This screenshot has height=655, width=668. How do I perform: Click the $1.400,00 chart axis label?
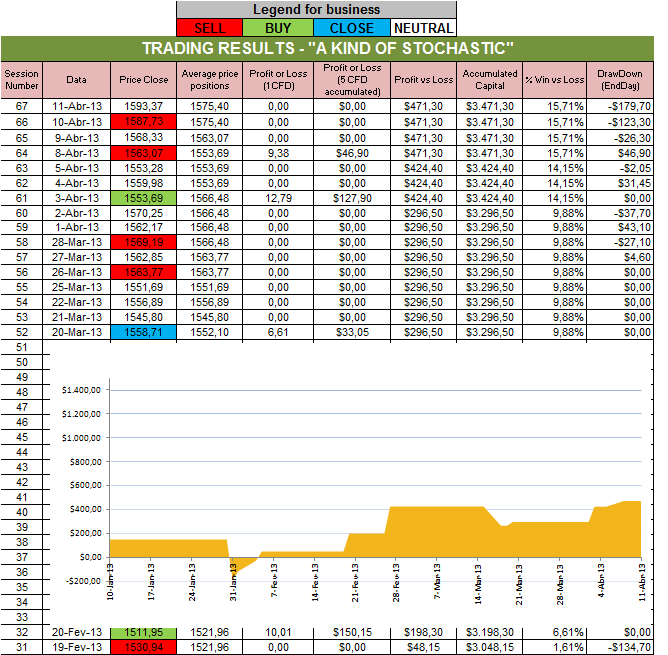coord(81,390)
